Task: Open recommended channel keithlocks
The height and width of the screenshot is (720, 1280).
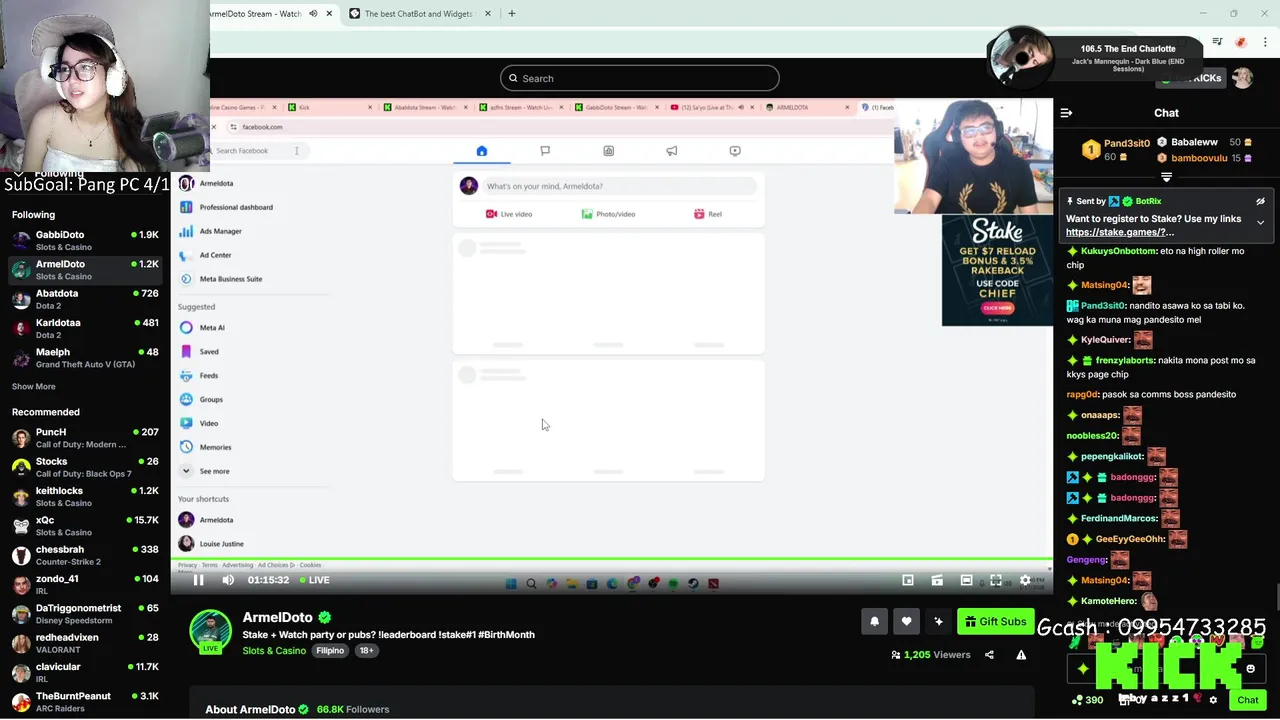Action: (x=85, y=497)
